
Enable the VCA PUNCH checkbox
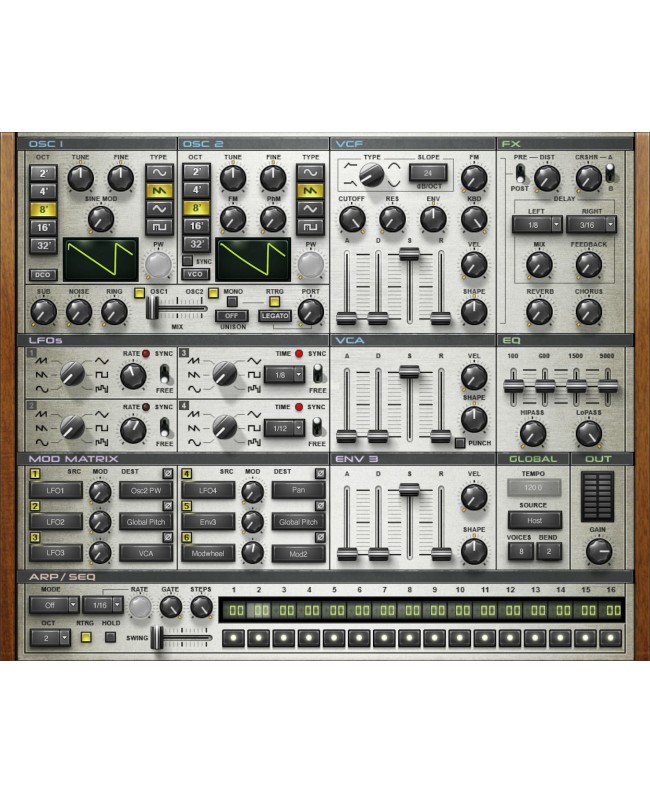pyautogui.click(x=460, y=443)
